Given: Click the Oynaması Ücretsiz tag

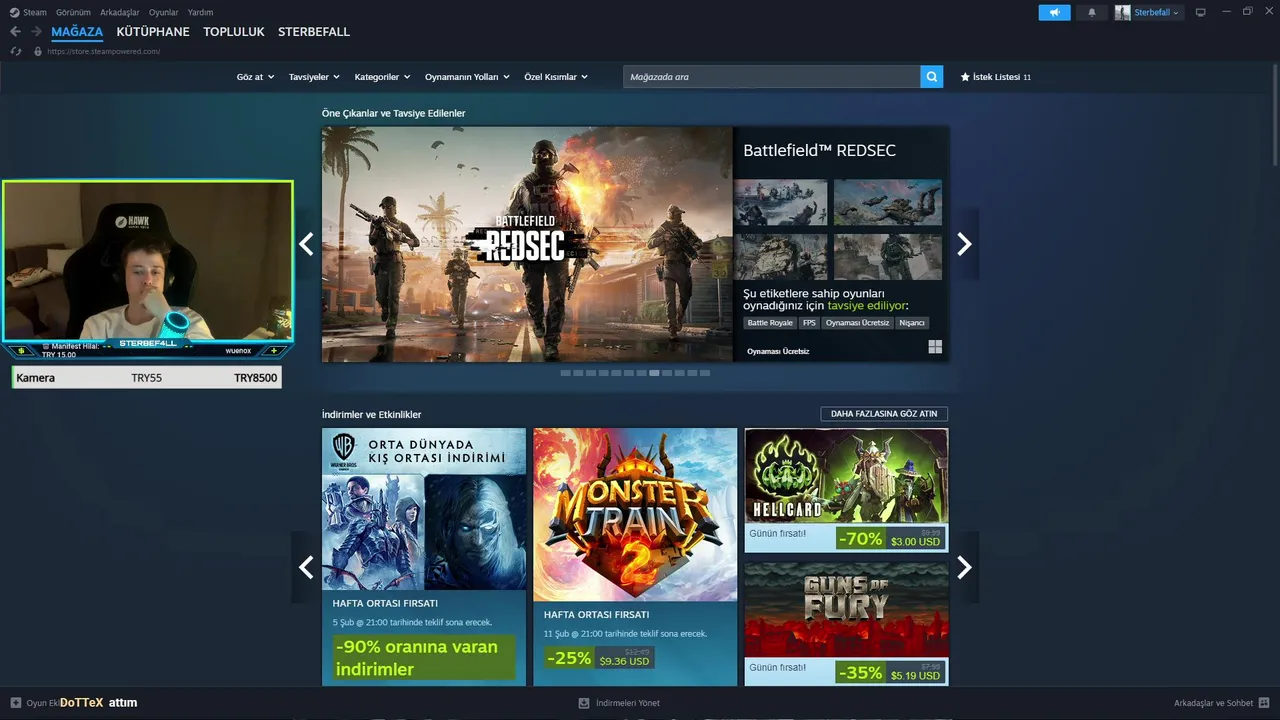Looking at the screenshot, I should coord(857,323).
